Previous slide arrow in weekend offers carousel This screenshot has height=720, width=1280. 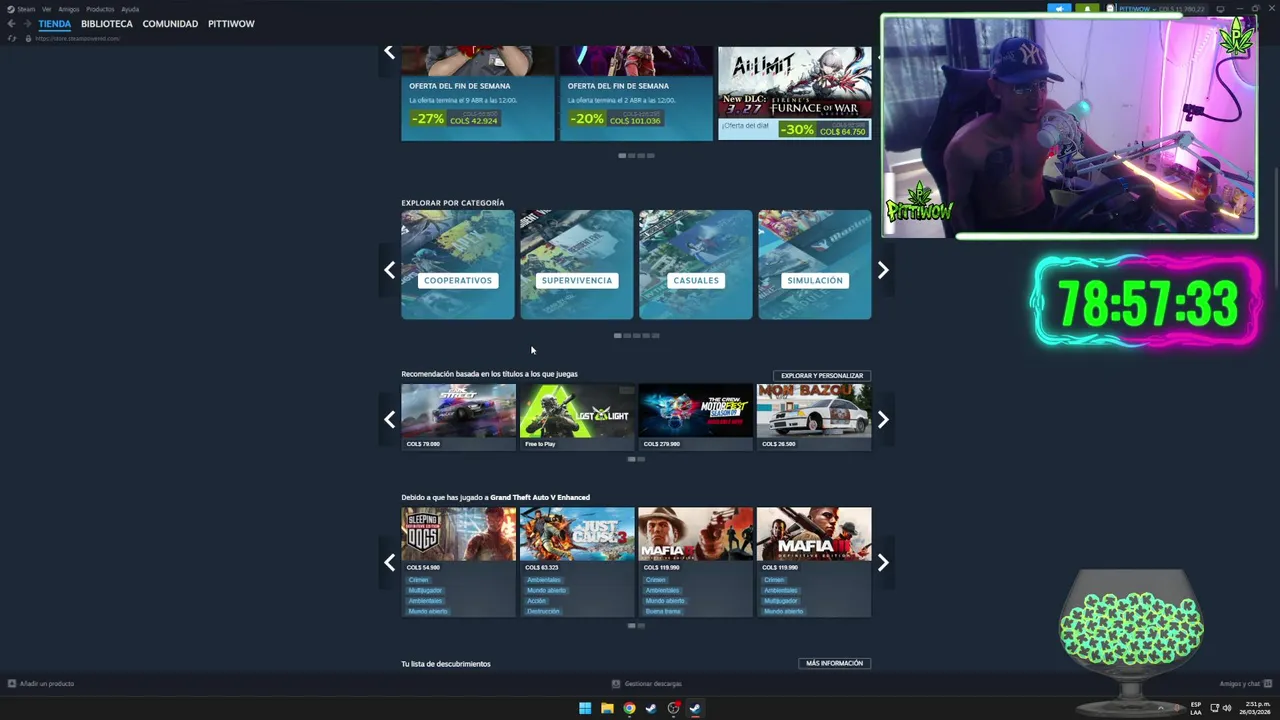pyautogui.click(x=389, y=52)
